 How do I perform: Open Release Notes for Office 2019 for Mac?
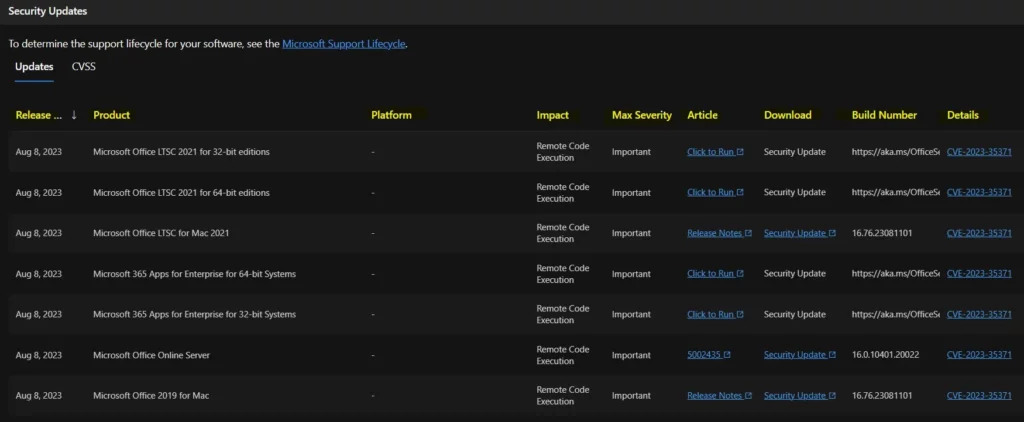[714, 395]
